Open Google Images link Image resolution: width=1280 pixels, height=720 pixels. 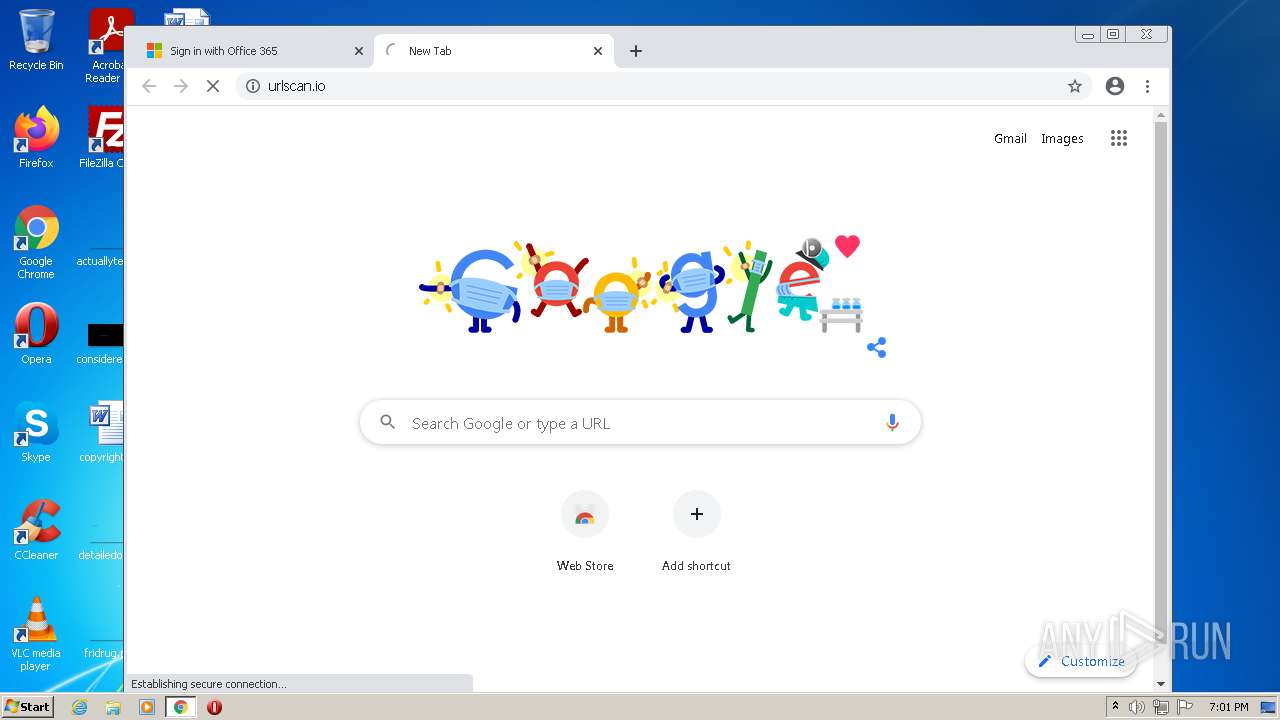tap(1062, 139)
